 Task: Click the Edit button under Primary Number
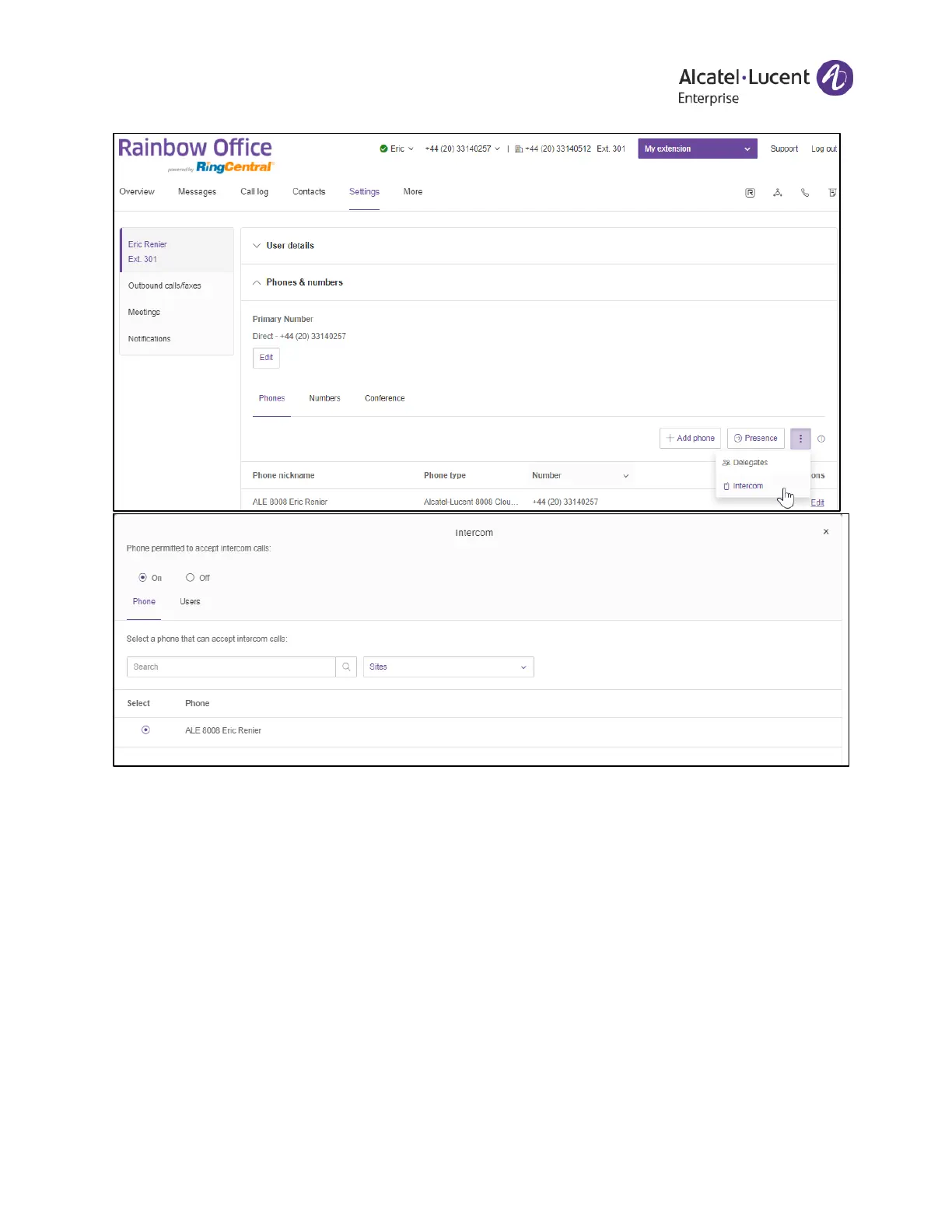(x=266, y=358)
